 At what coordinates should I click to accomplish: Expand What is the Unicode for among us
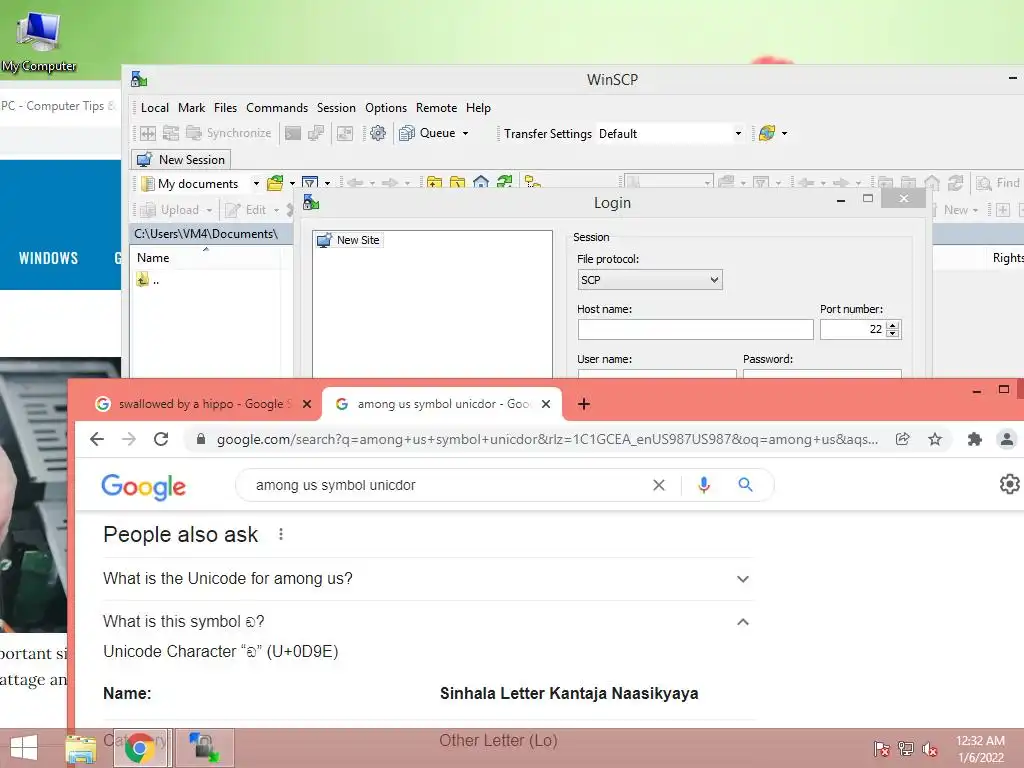428,579
